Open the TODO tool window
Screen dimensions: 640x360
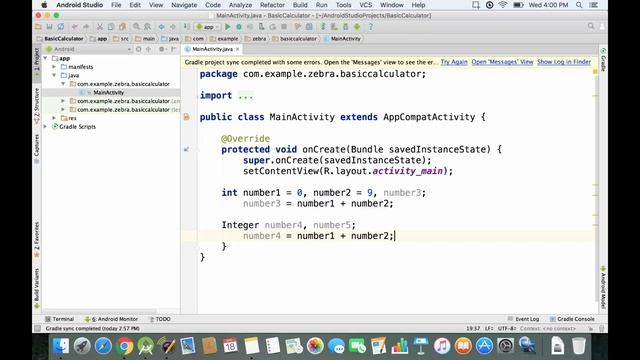(x=160, y=319)
